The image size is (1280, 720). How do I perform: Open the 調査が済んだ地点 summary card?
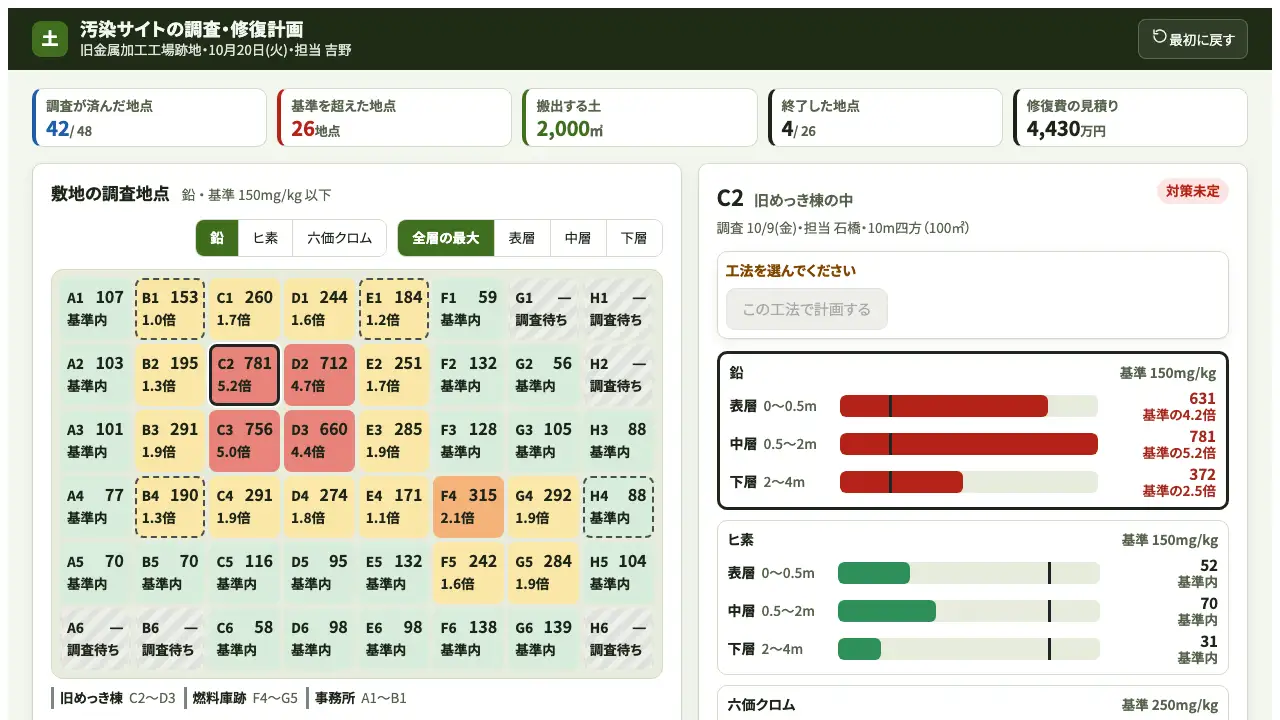click(x=150, y=118)
